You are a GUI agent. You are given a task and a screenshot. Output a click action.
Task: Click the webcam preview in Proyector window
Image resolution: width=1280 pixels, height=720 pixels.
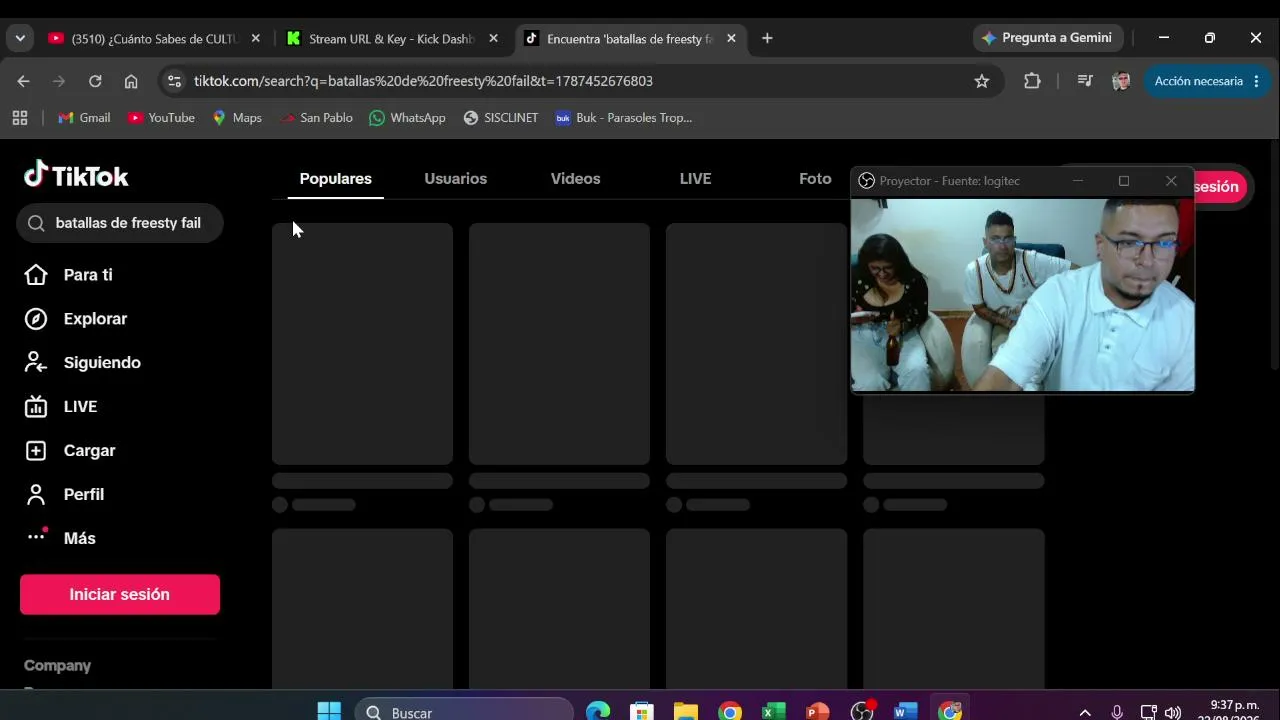tap(1022, 295)
